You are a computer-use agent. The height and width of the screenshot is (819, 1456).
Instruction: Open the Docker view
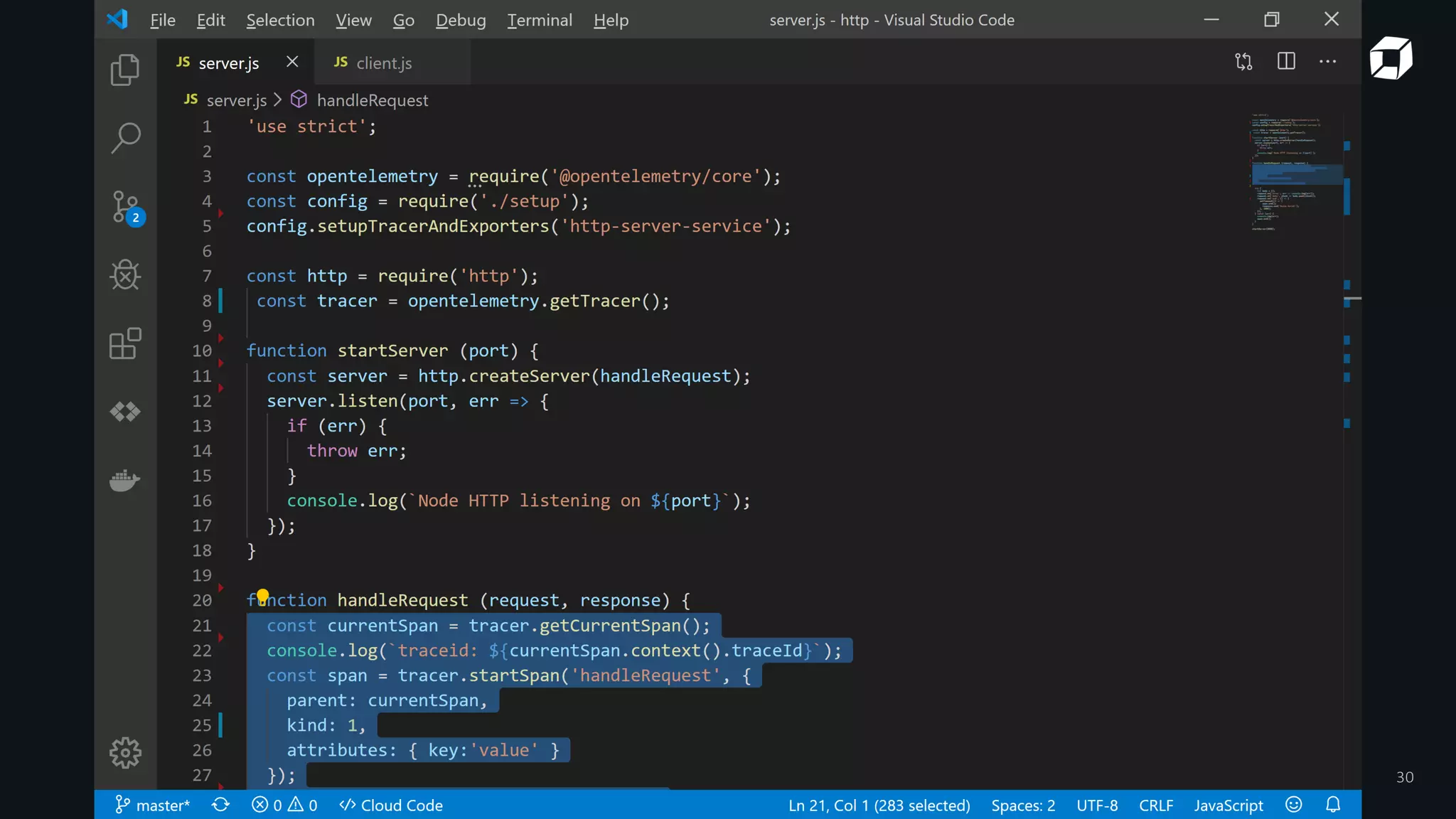pos(125,480)
